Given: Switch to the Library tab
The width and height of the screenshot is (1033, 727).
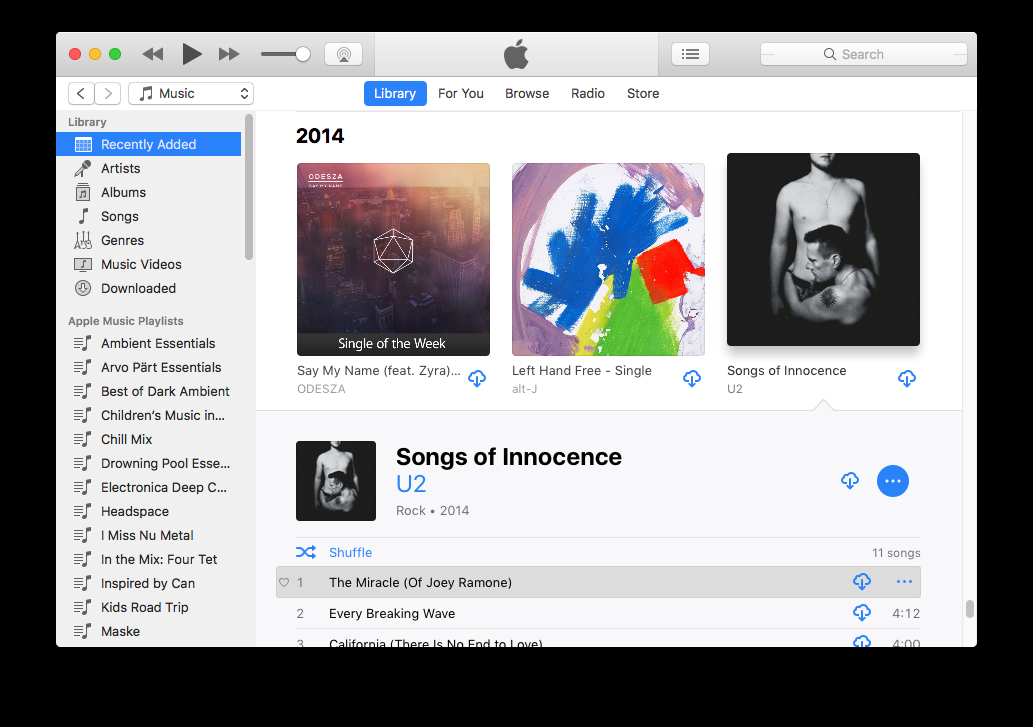Looking at the screenshot, I should 395,94.
